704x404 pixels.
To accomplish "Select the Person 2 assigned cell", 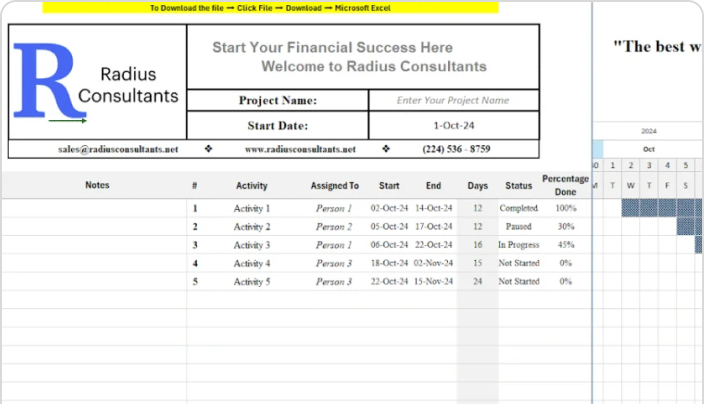I will pos(334,227).
